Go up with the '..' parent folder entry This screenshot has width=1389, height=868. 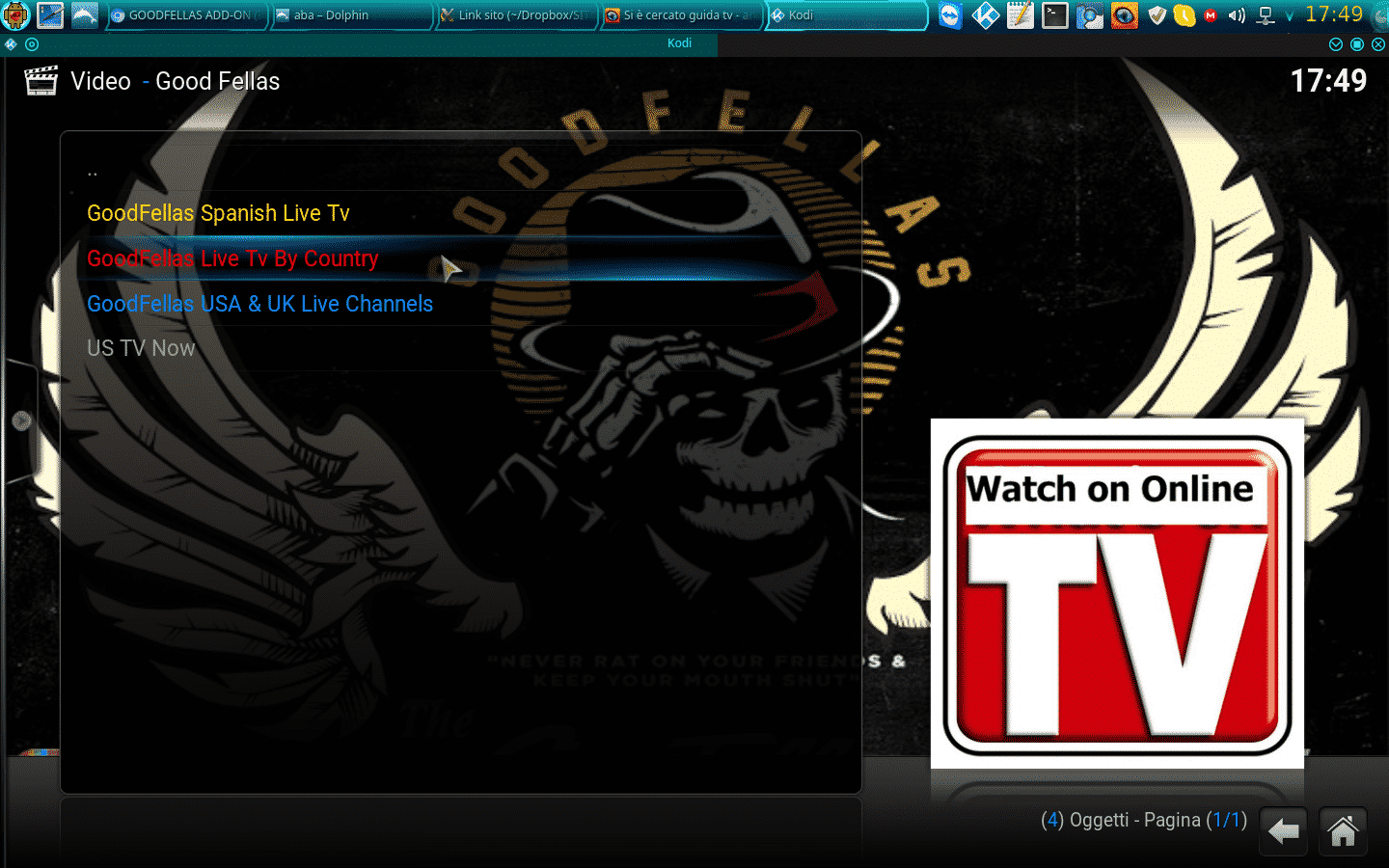[461, 169]
